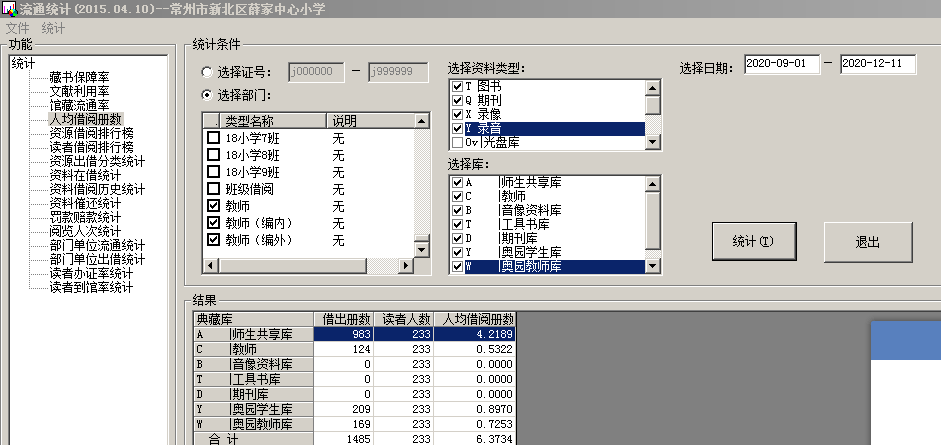Click the start date field 2020-09-01
The height and width of the screenshot is (445, 941).
pyautogui.click(x=782, y=64)
